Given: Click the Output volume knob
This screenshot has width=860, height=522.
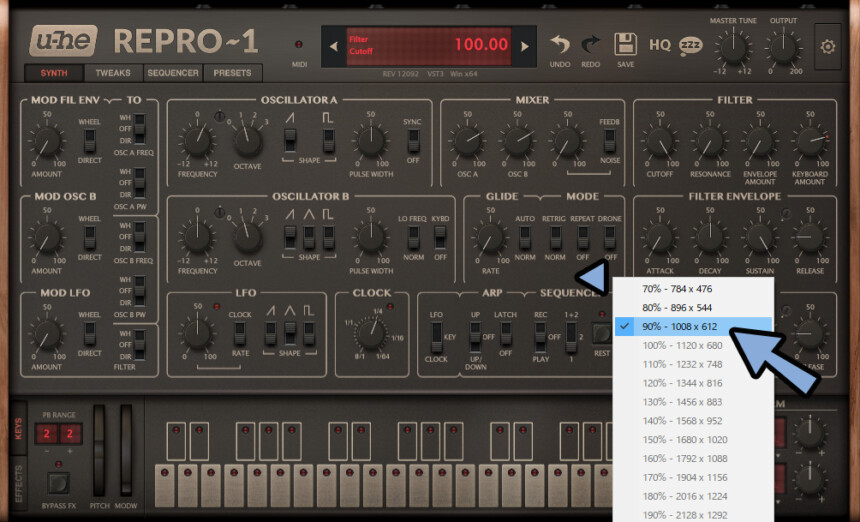Looking at the screenshot, I should tap(783, 48).
